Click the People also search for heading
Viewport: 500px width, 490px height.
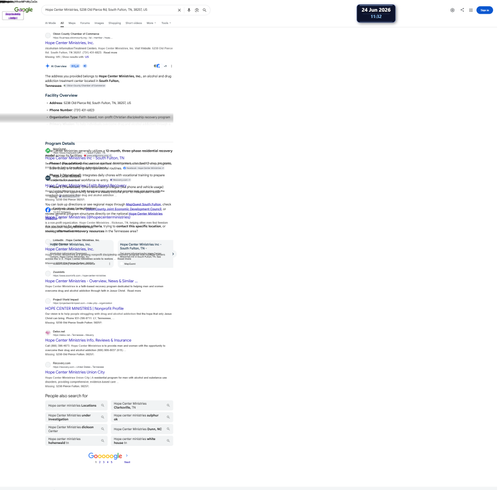coord(66,396)
